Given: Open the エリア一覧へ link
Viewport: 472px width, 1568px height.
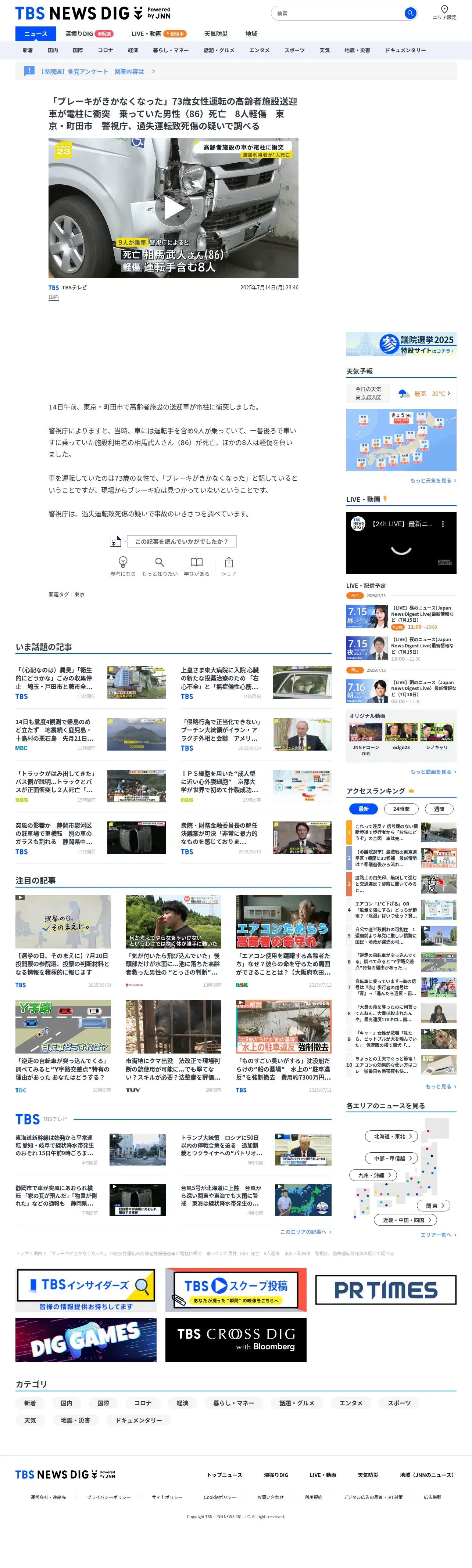Looking at the screenshot, I should point(438,1235).
